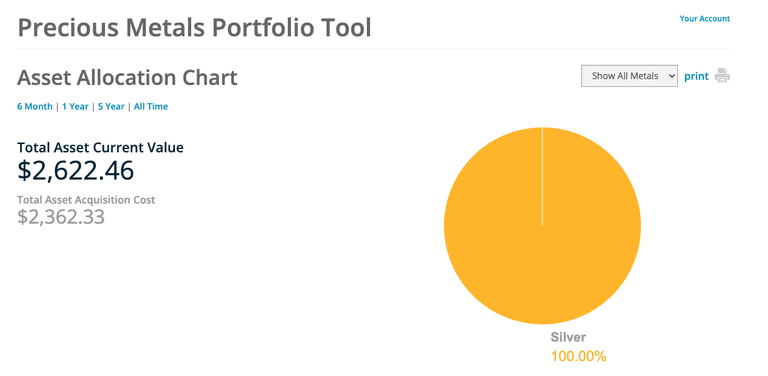Show the All Time range

click(151, 106)
